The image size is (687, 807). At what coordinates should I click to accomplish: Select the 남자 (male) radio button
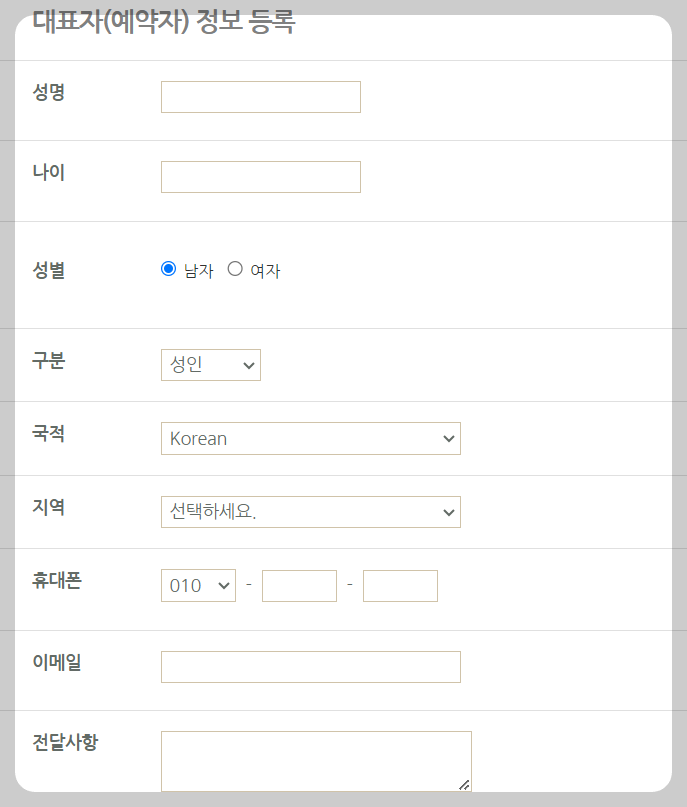(x=169, y=267)
